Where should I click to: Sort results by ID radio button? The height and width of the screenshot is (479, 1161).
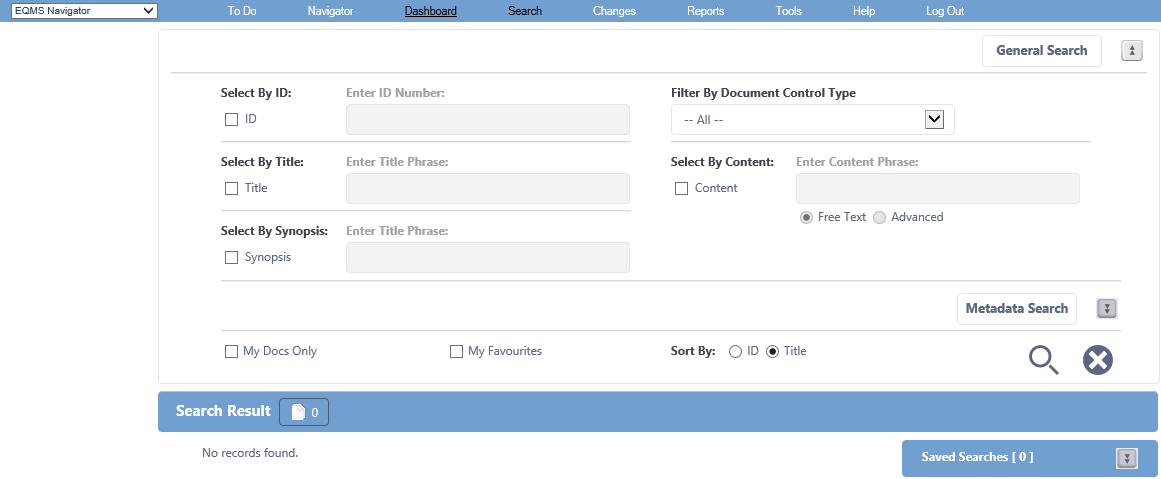(735, 352)
